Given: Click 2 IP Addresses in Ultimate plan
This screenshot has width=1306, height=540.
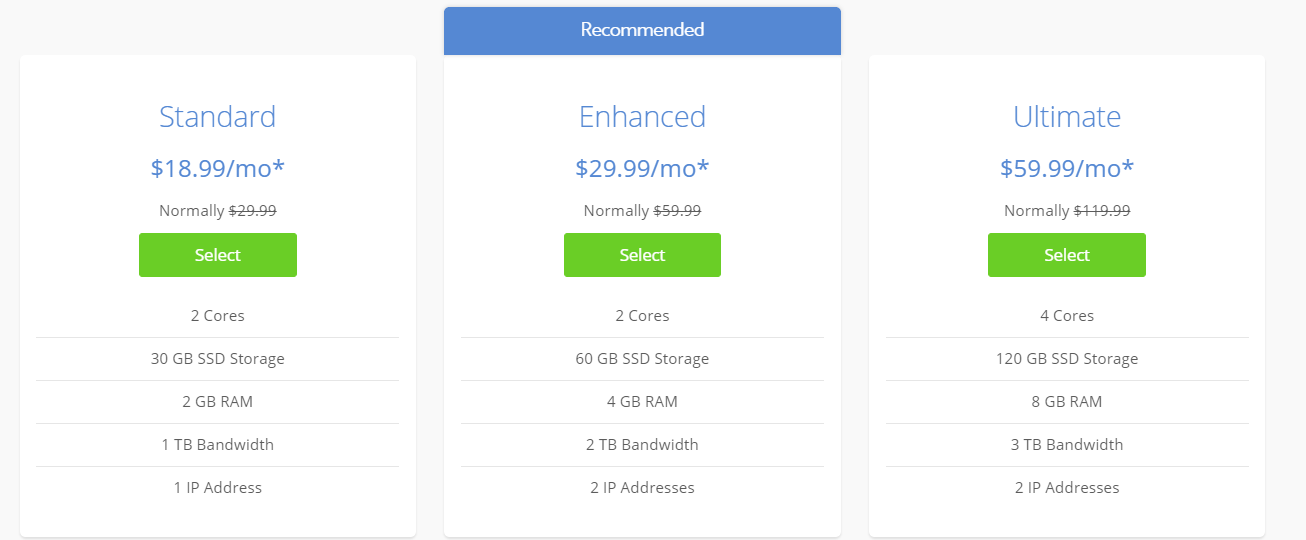Looking at the screenshot, I should [x=1067, y=488].
